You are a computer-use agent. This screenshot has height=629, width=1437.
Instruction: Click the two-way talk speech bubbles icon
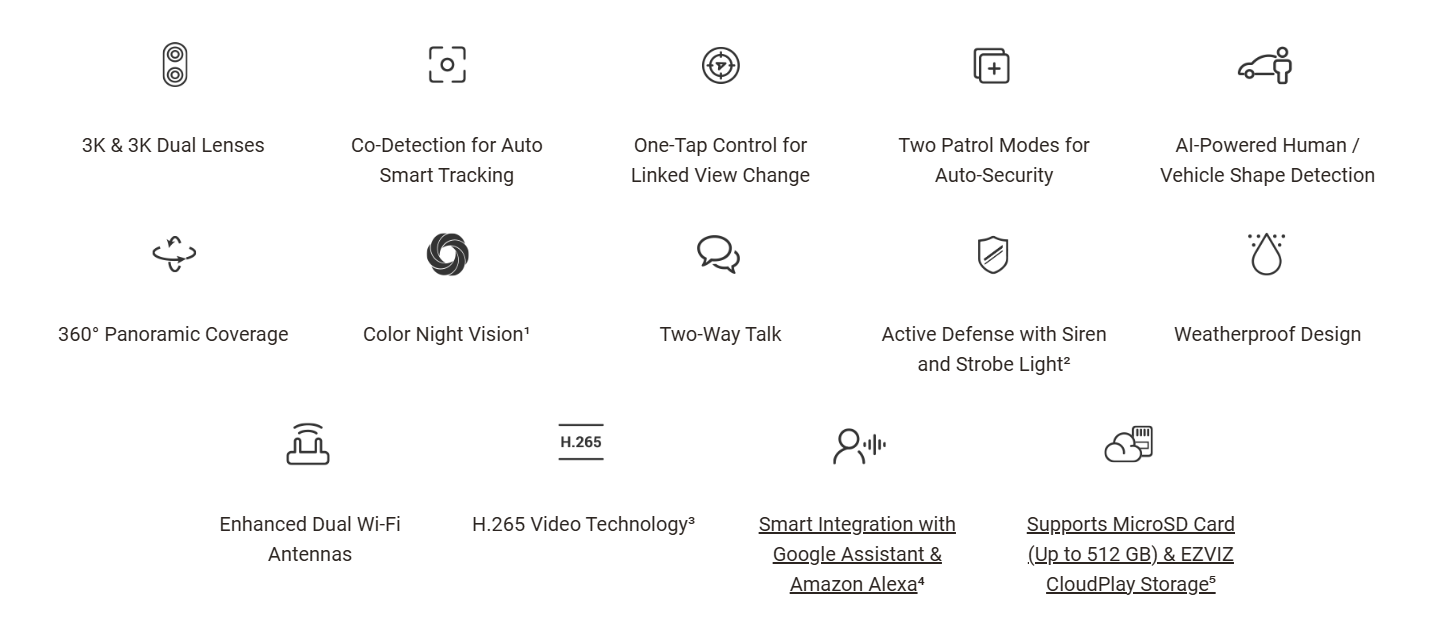coord(719,254)
